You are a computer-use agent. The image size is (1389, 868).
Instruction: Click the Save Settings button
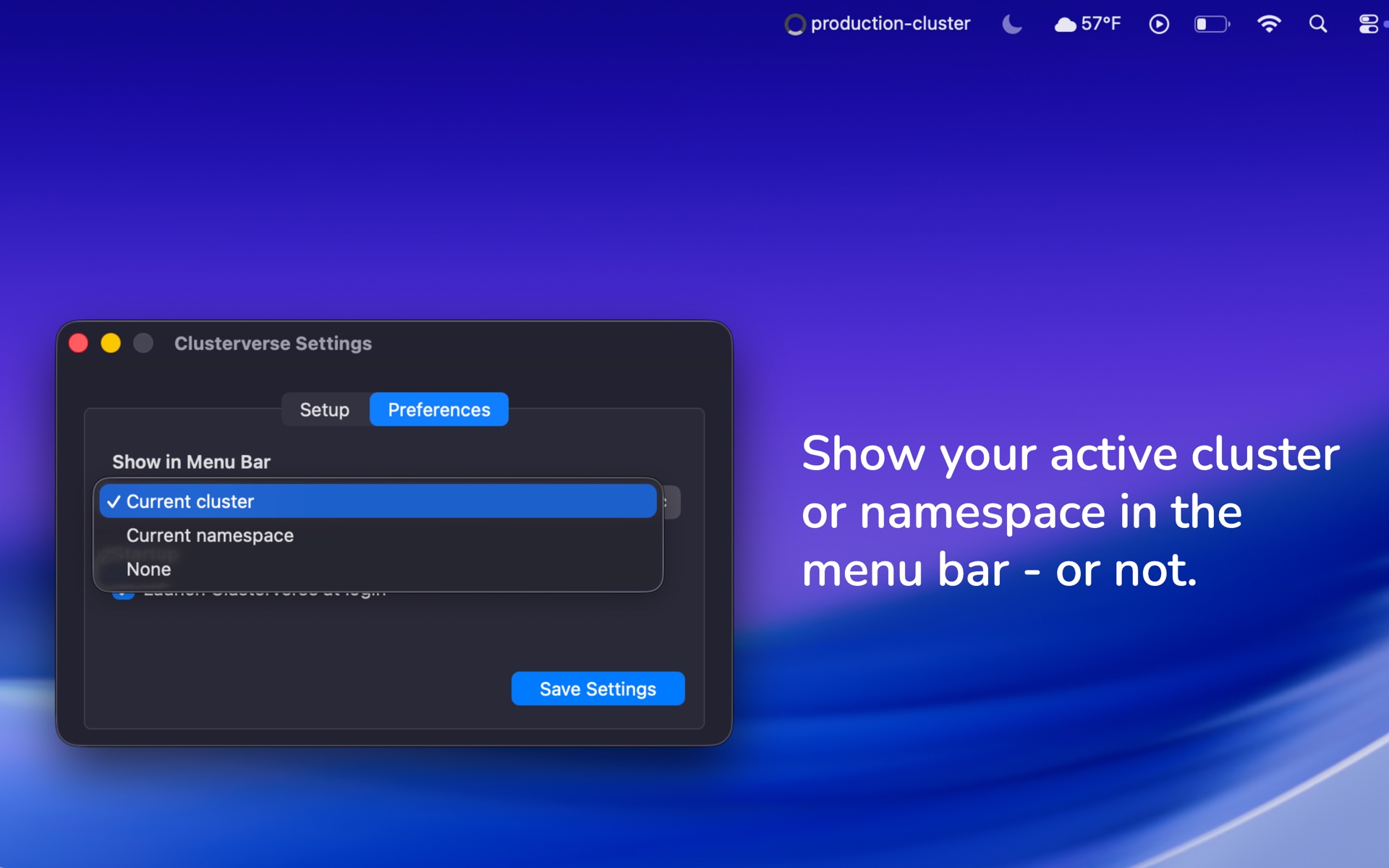point(598,689)
